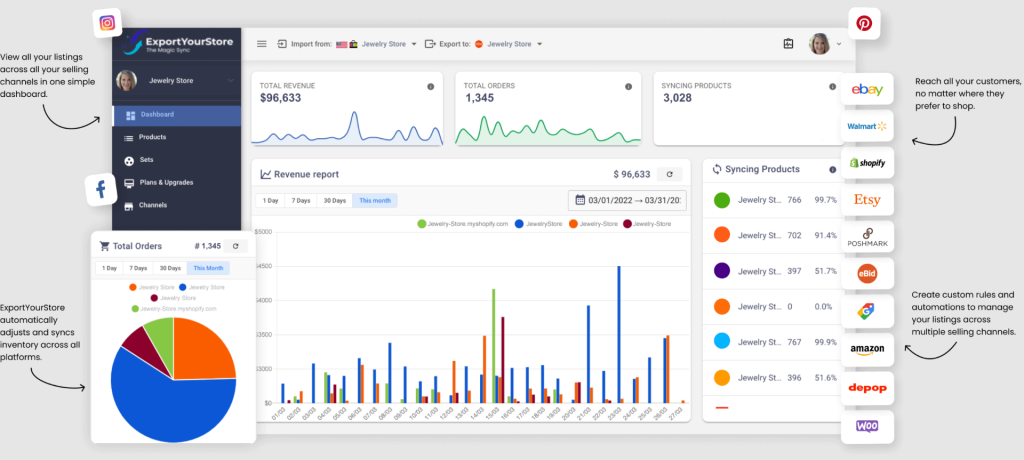Click the eBid channel logo
1024x460 pixels.
[x=867, y=274]
